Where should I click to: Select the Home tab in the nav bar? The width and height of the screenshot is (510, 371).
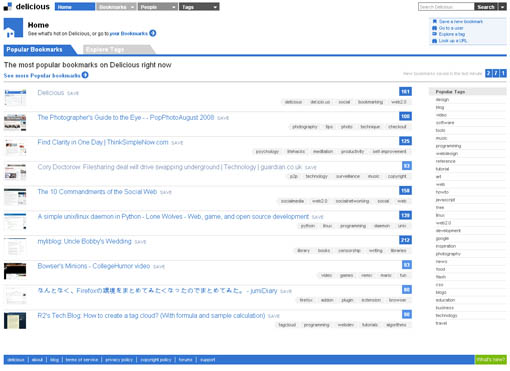[x=75, y=7]
